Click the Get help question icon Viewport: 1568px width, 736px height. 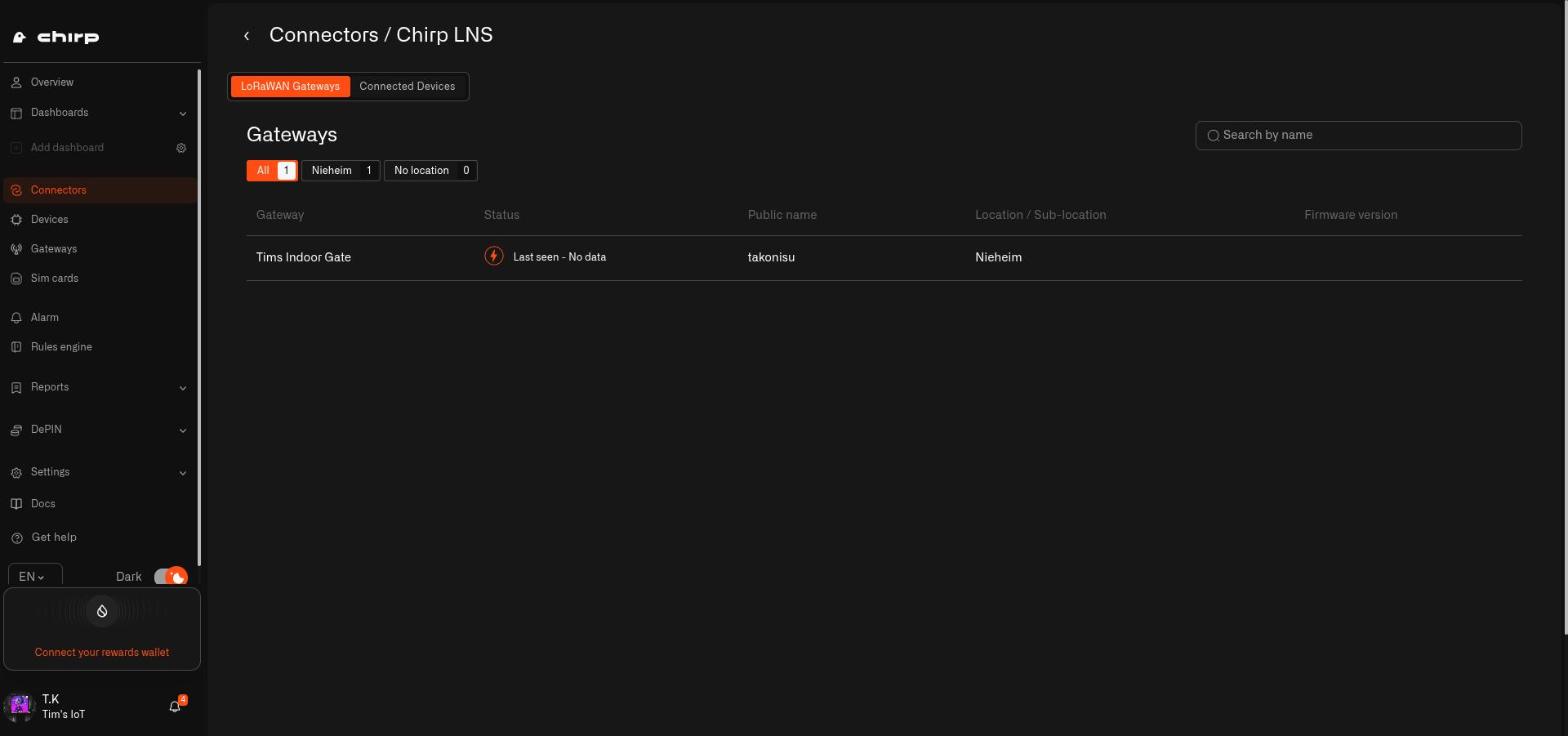click(16, 538)
